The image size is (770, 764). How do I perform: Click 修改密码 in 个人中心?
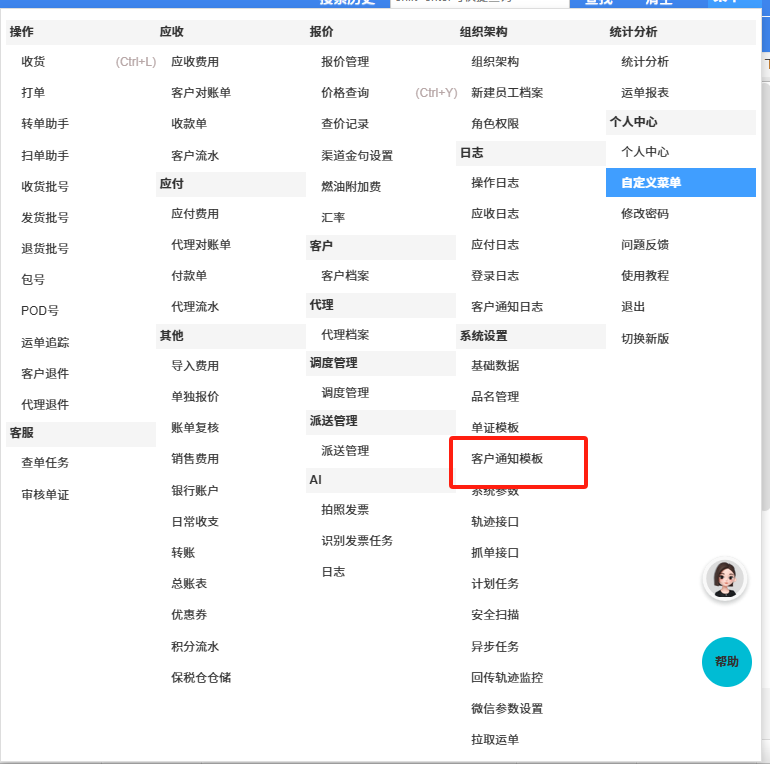point(645,214)
